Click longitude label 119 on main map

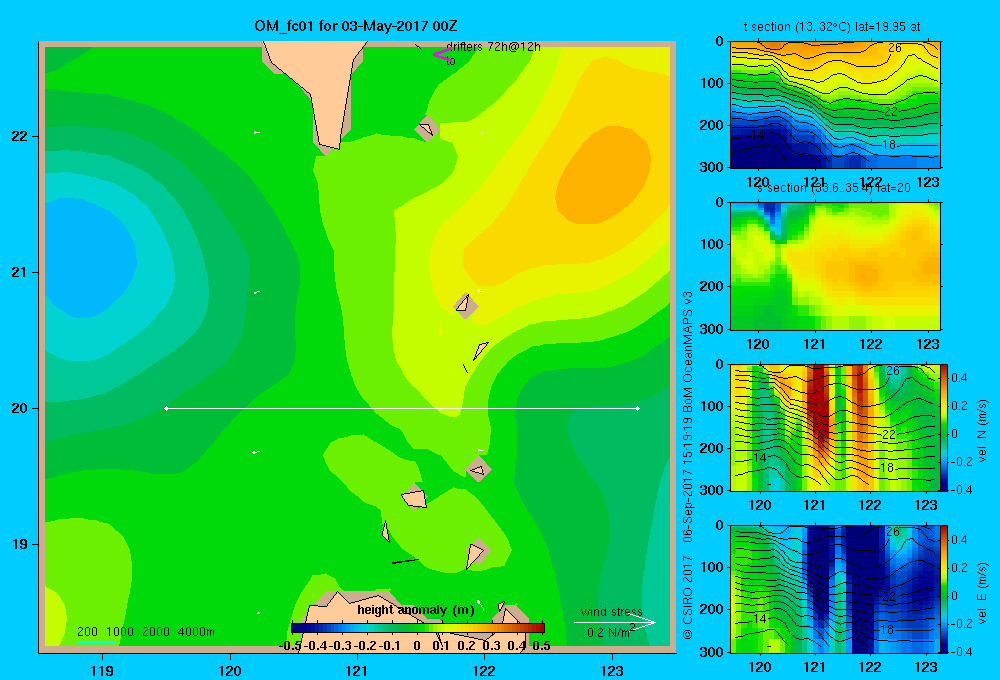coord(102,670)
